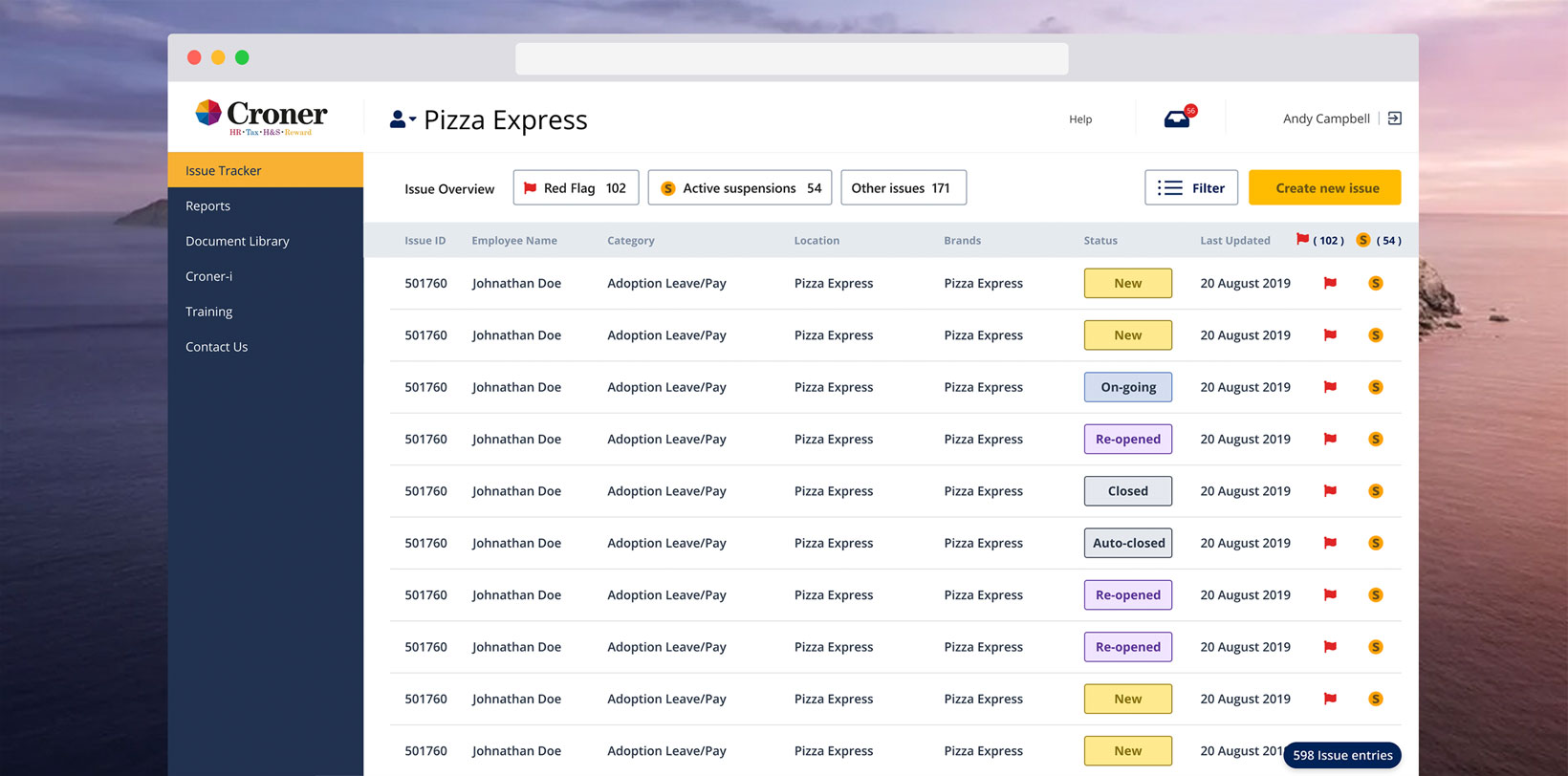Image resolution: width=1568 pixels, height=776 pixels.
Task: Click the Andy Campbell user name
Action: tap(1326, 119)
